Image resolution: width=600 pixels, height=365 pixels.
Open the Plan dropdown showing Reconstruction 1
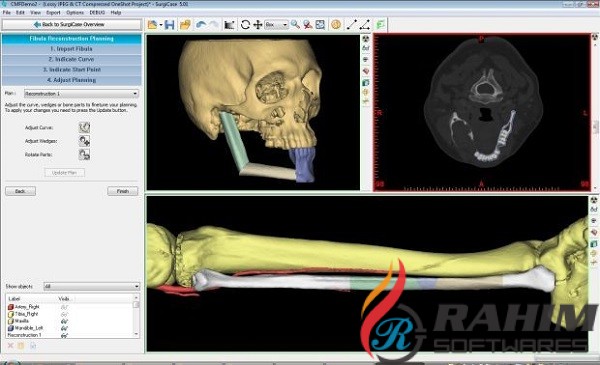(81, 94)
